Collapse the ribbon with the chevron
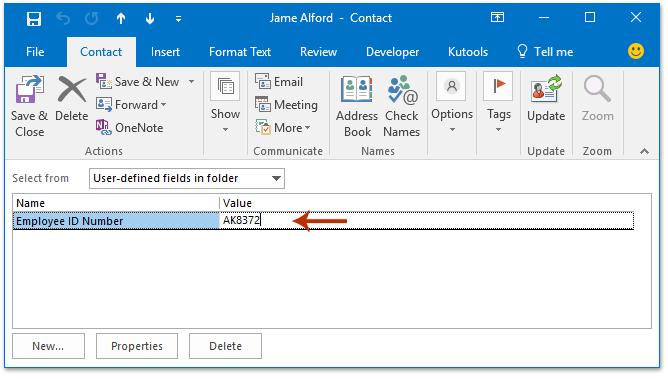 645,151
